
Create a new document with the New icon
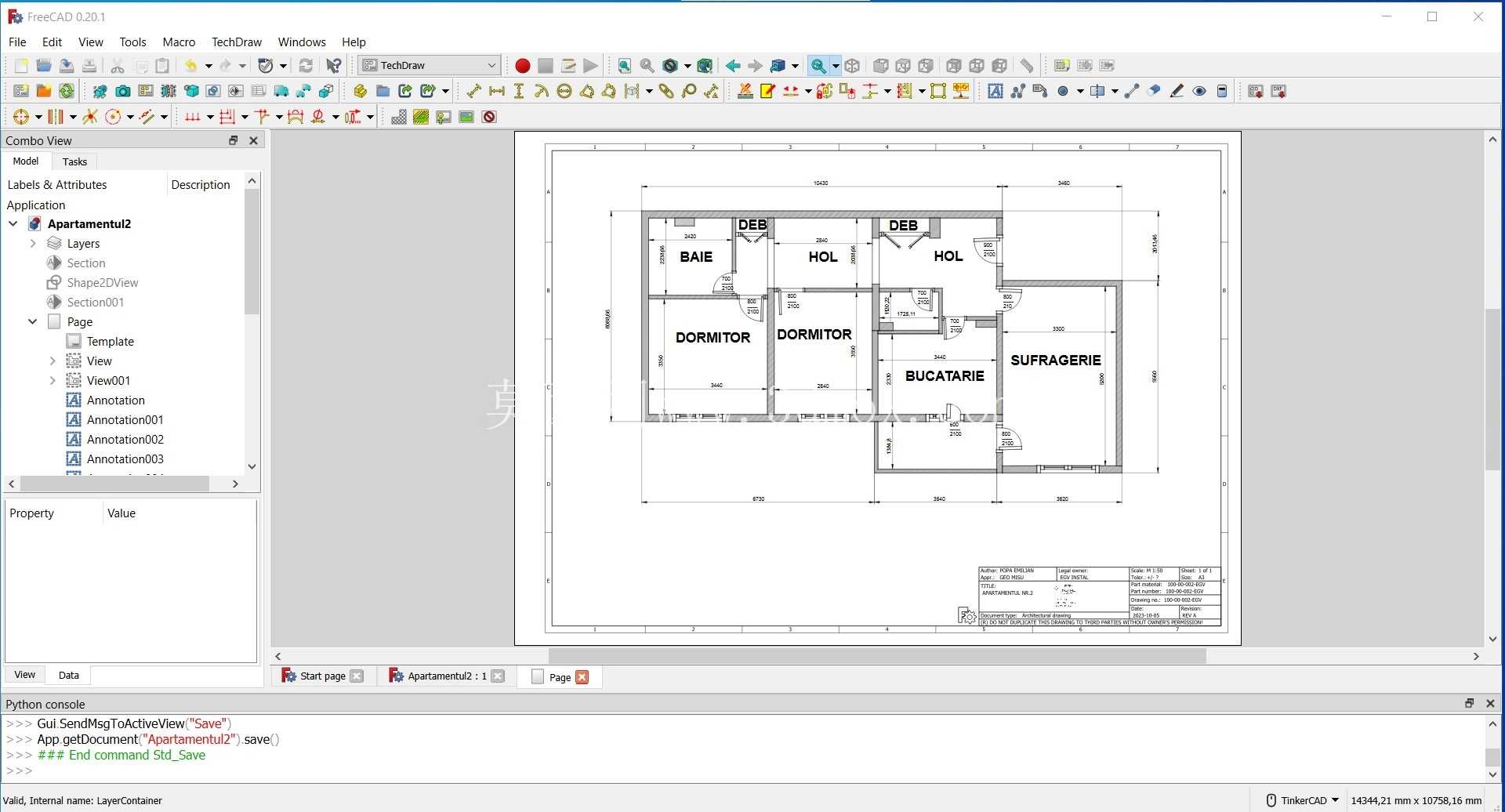21,66
